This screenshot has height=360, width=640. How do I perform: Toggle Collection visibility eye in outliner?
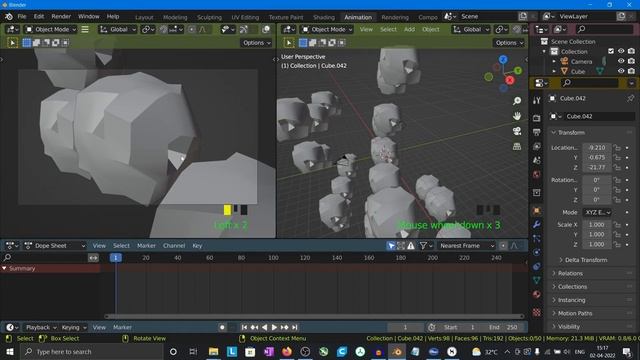[x=621, y=51]
